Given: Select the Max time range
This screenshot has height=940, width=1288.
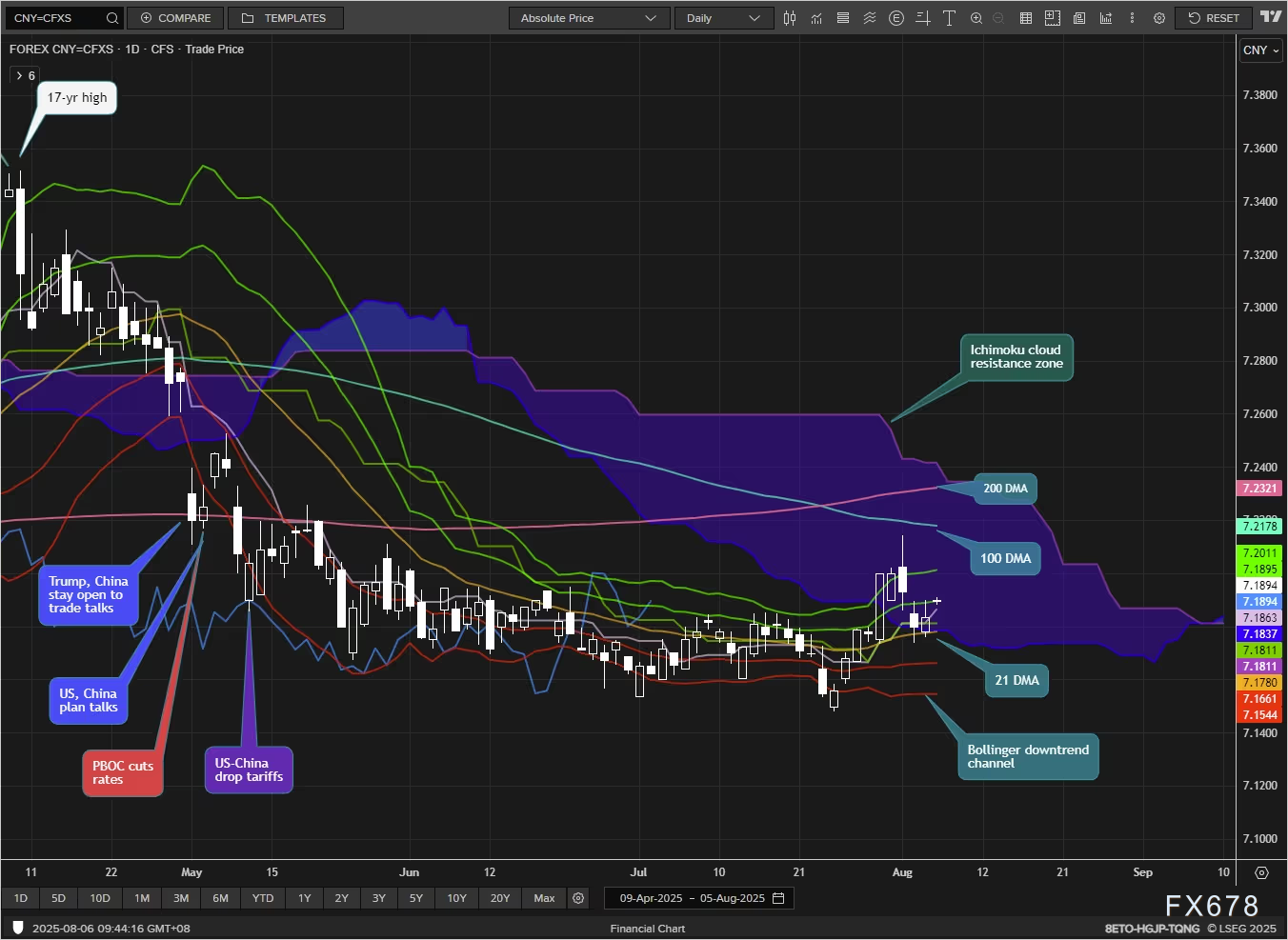Looking at the screenshot, I should [x=544, y=898].
